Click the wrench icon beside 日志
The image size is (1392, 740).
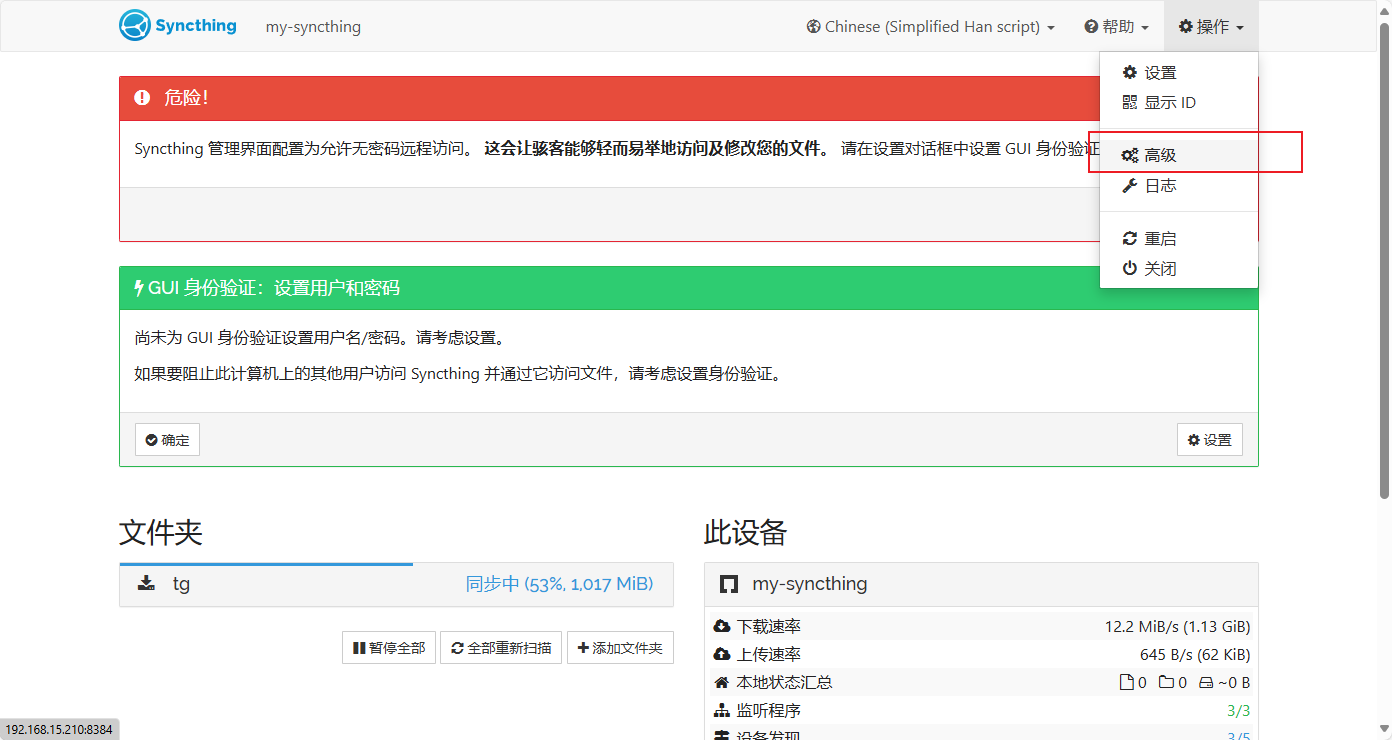point(1130,186)
